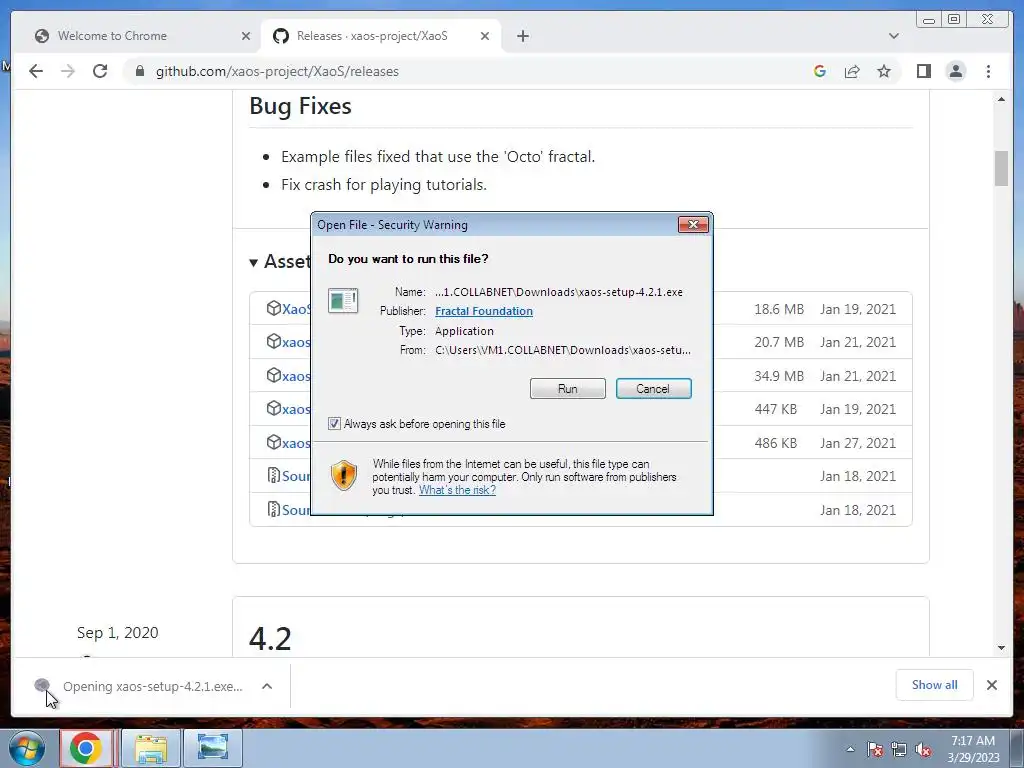Reload the GitHub releases page

[100, 71]
